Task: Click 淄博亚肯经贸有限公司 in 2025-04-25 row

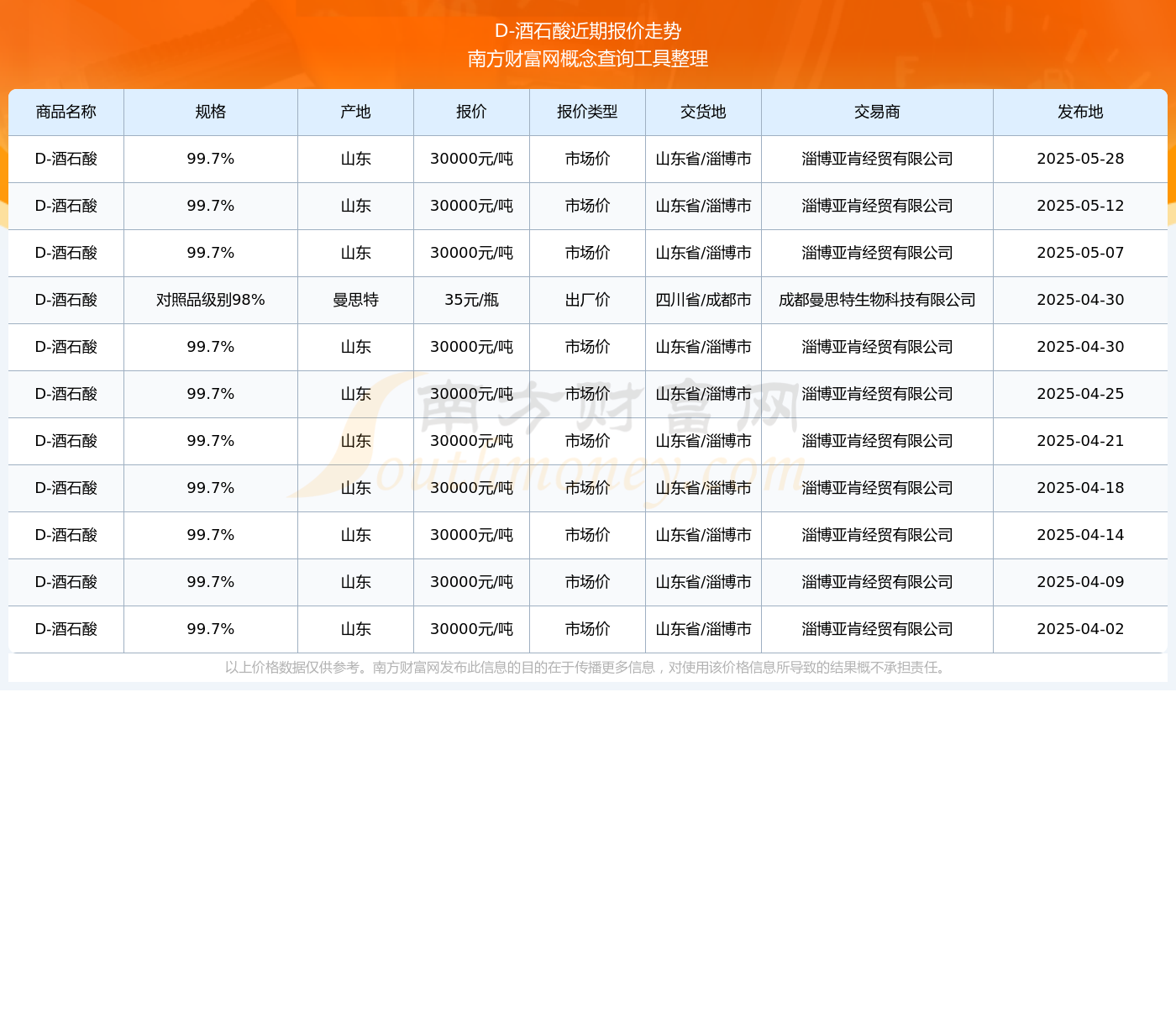Action: pos(878,394)
